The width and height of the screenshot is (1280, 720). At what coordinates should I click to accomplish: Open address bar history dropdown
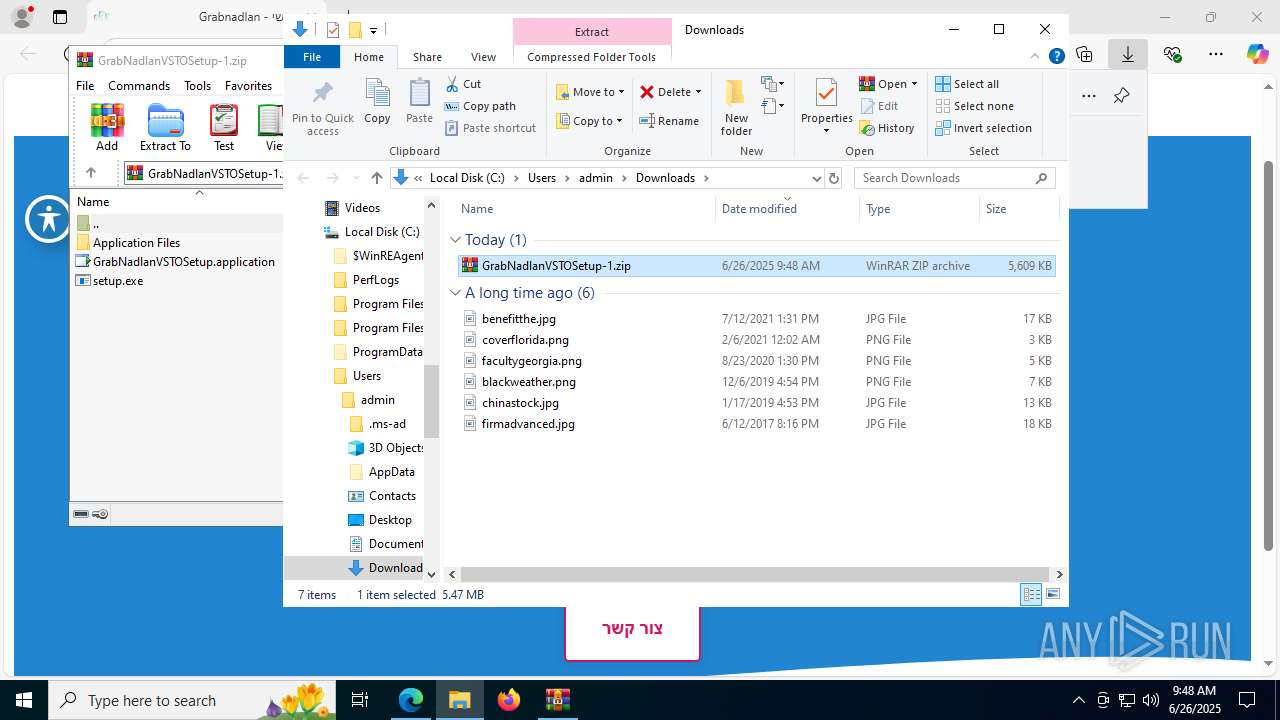817,178
